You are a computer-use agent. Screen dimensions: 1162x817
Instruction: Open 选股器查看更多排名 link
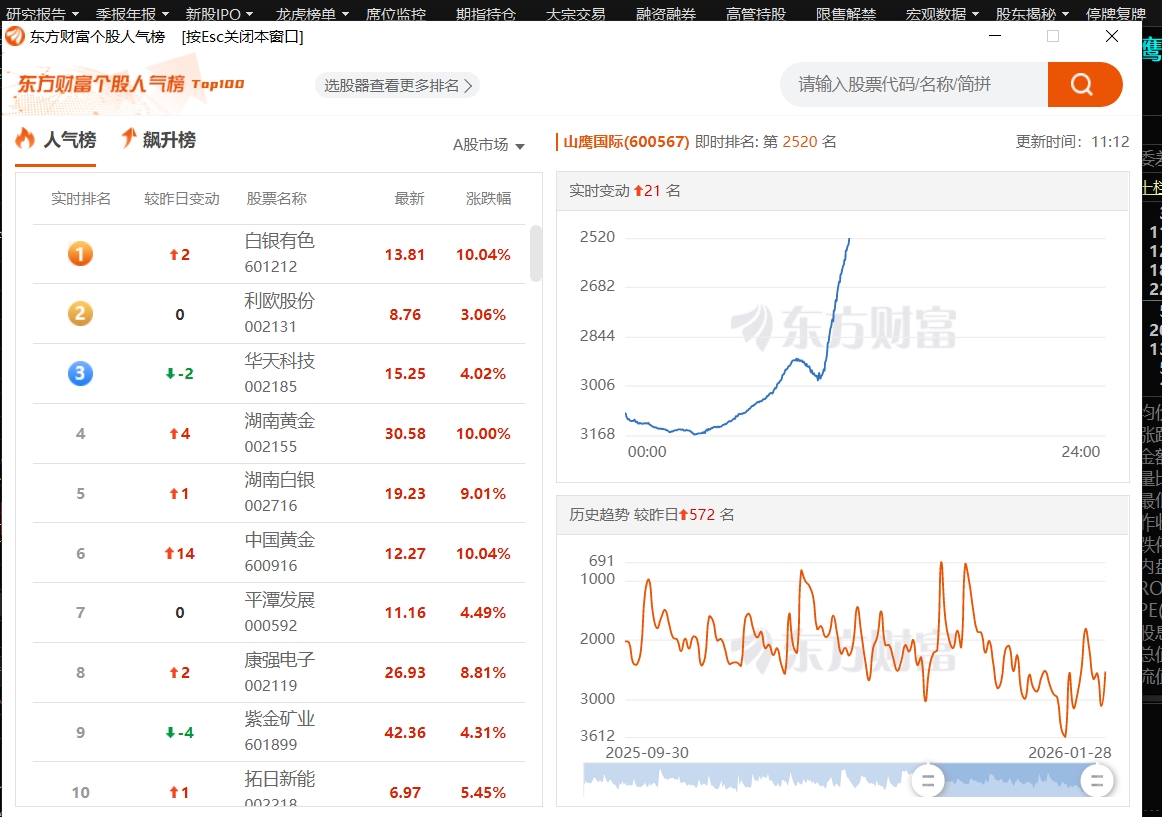[397, 85]
